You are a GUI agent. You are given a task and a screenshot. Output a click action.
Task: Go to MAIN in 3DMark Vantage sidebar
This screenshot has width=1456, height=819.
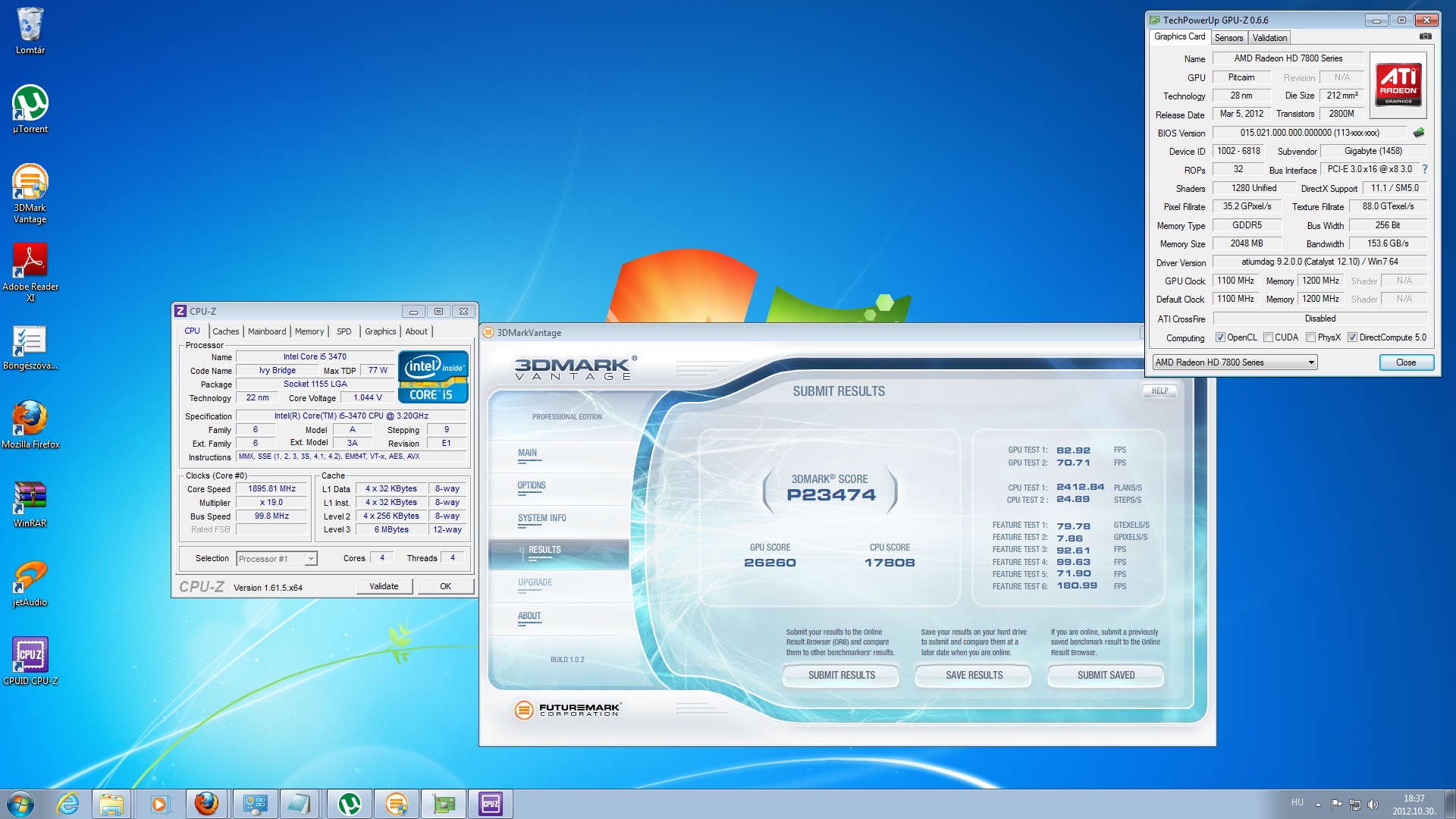coord(528,453)
